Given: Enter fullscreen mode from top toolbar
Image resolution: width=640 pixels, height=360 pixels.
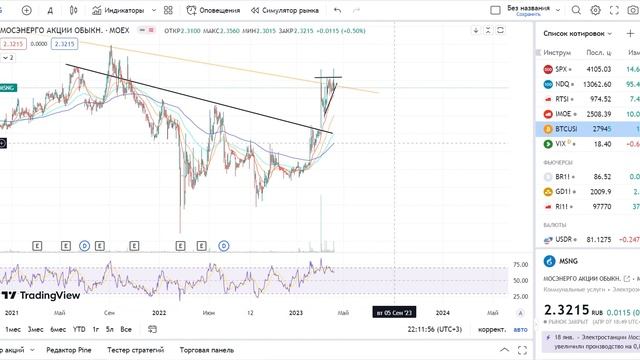Looking at the screenshot, I should click(x=614, y=10).
